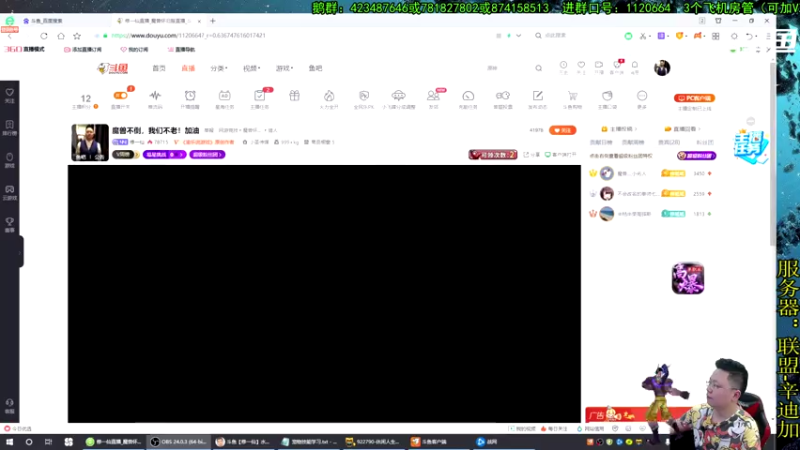Image resolution: width=800 pixels, height=450 pixels.
Task: Open the streamer avatar thumbnail
Action: pyautogui.click(x=90, y=142)
